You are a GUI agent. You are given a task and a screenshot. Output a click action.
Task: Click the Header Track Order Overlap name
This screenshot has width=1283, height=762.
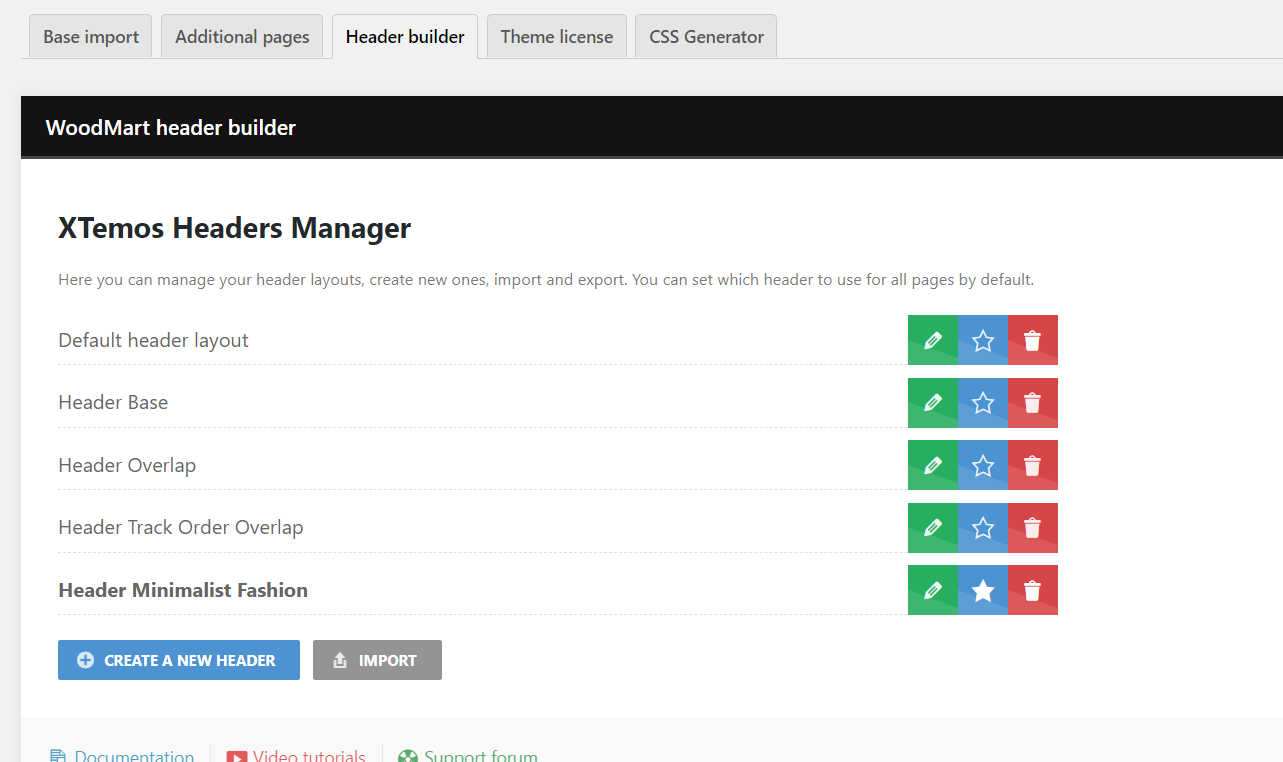click(181, 527)
